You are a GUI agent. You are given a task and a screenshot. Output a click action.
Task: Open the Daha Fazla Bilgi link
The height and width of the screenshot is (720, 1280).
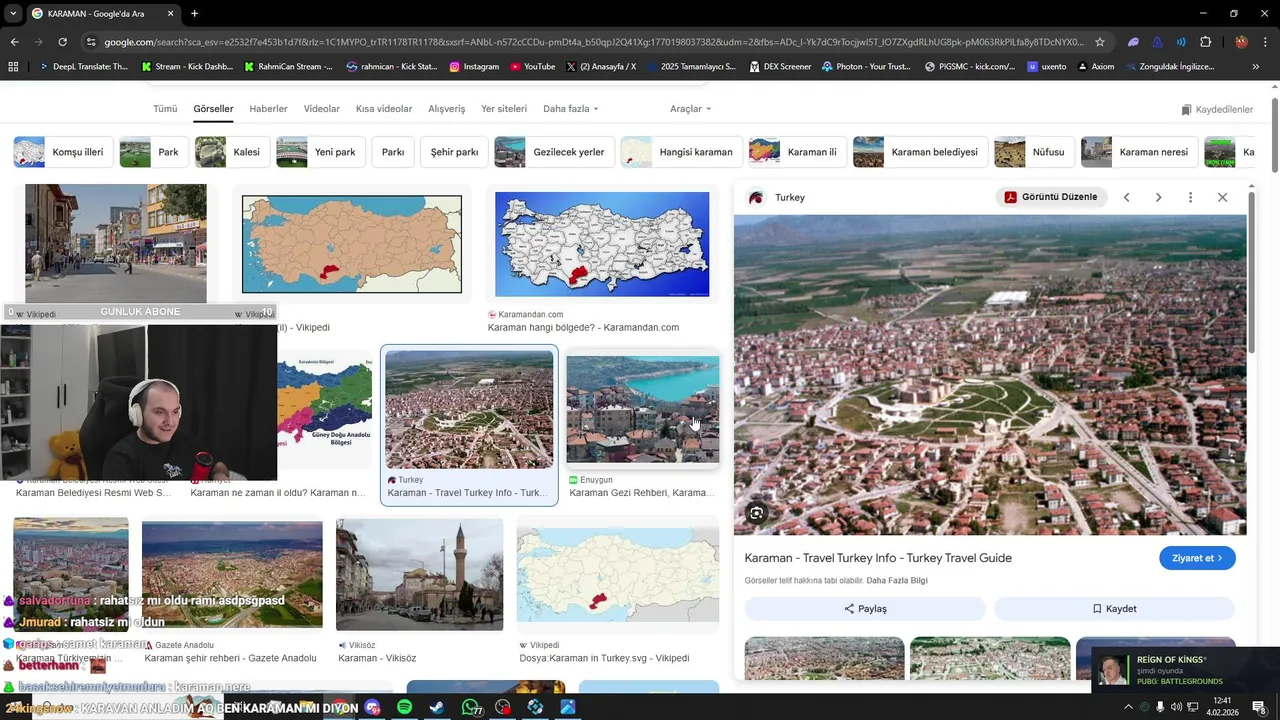897,580
